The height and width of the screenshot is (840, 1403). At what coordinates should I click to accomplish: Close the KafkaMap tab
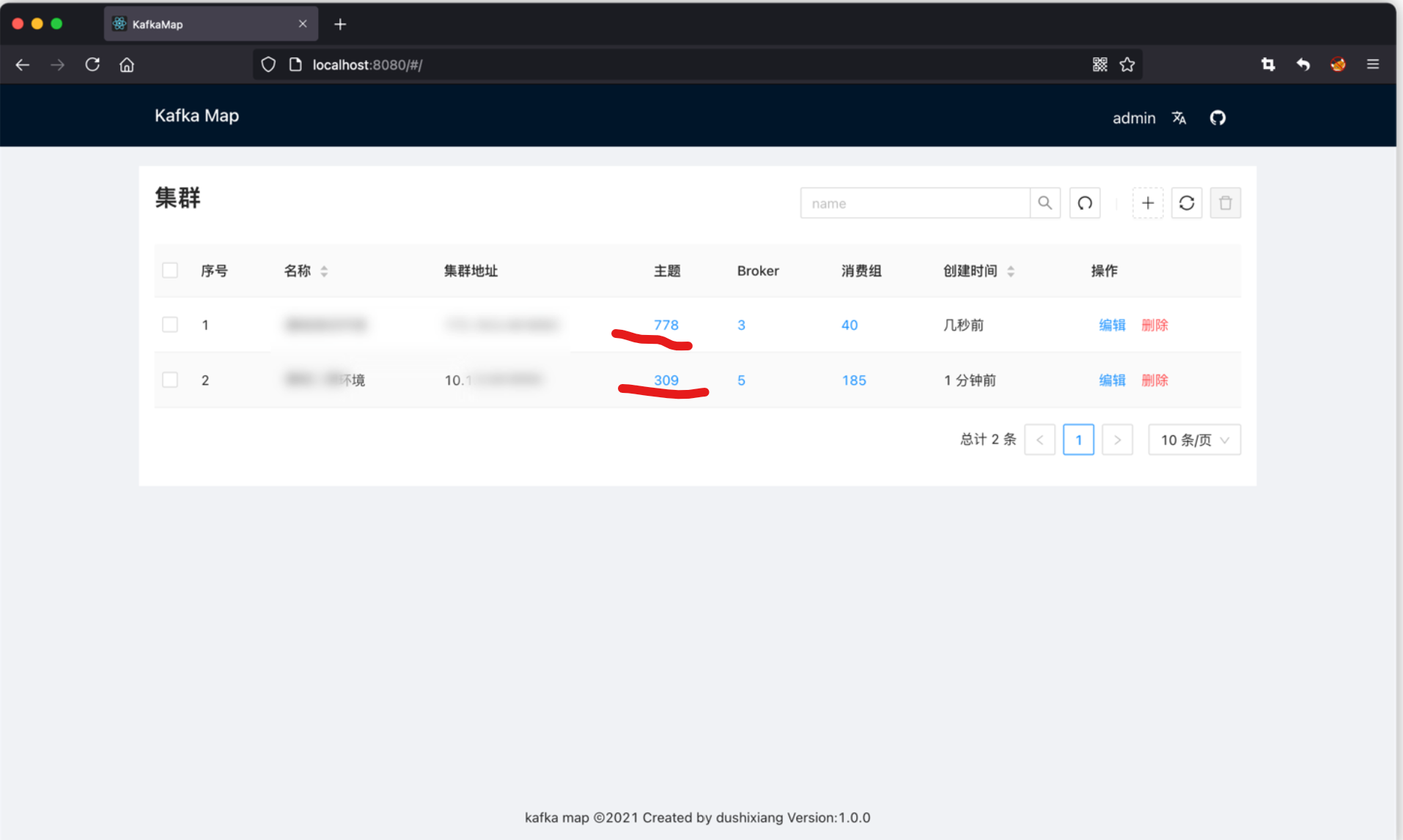(303, 24)
